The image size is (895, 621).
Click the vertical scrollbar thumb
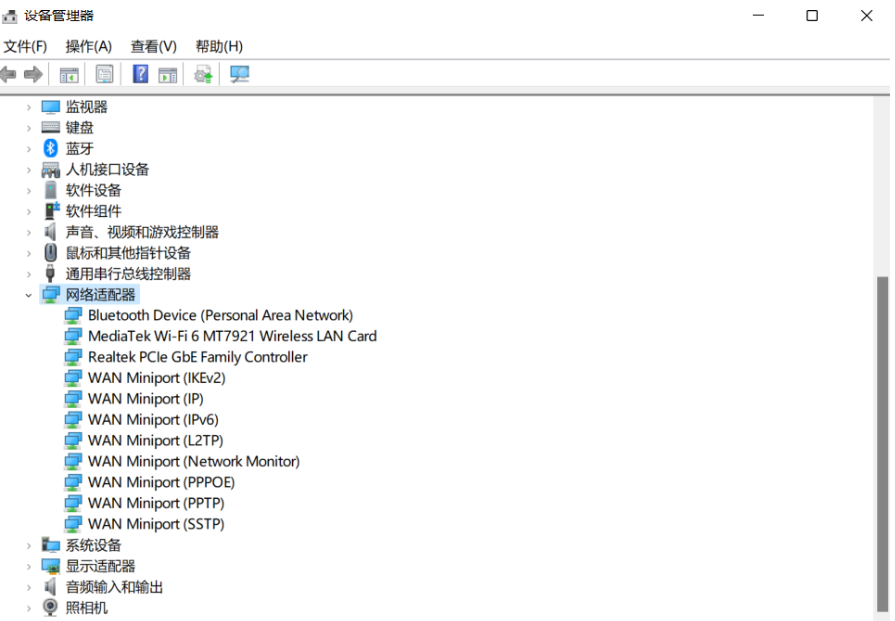tap(882, 440)
